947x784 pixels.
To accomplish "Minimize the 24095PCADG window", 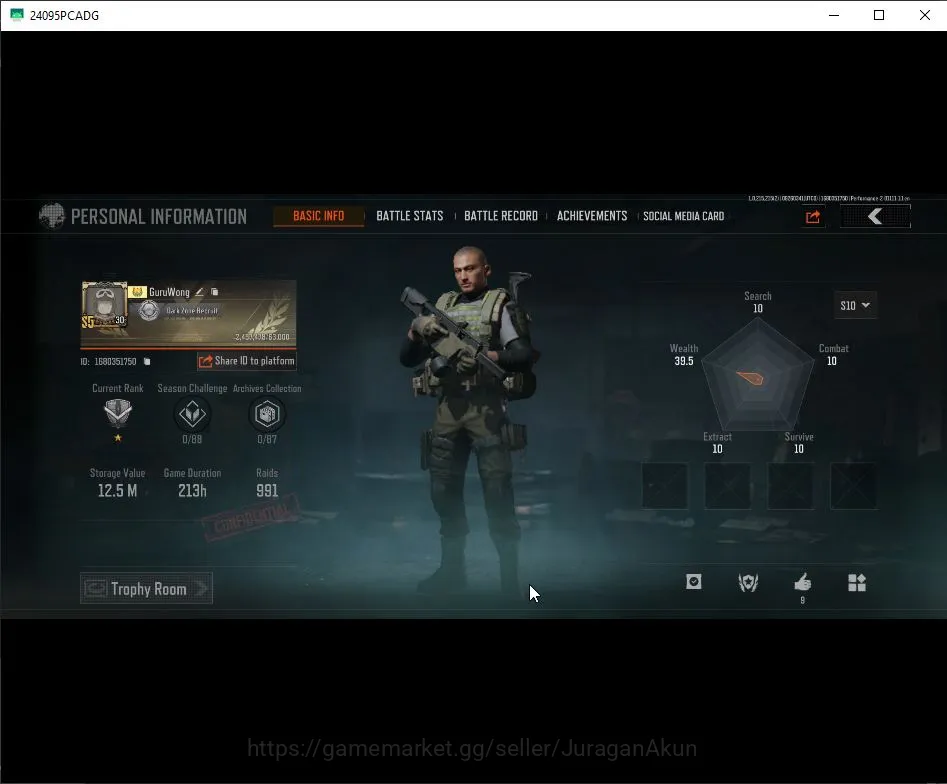I will click(834, 15).
